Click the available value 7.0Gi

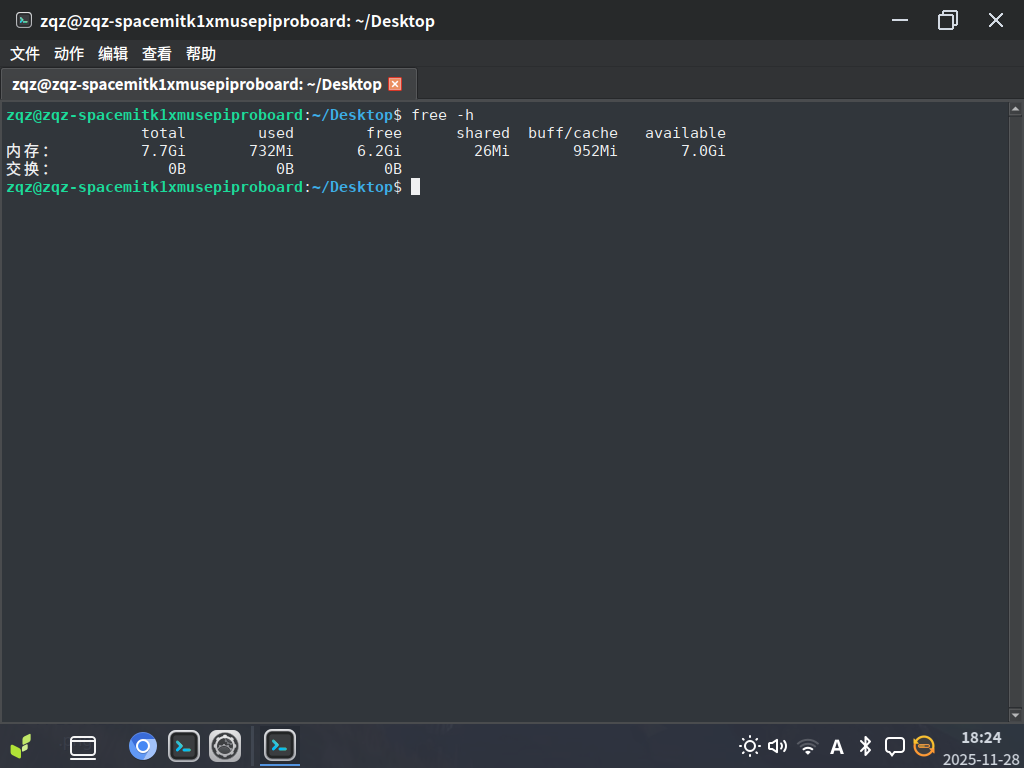tap(703, 151)
